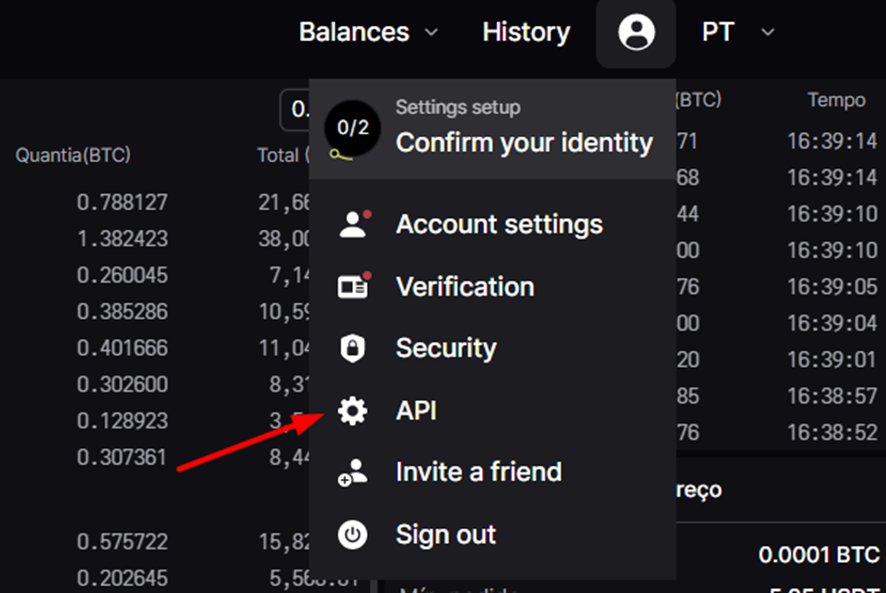
Task: Click Confirm your identity link
Action: (524, 143)
